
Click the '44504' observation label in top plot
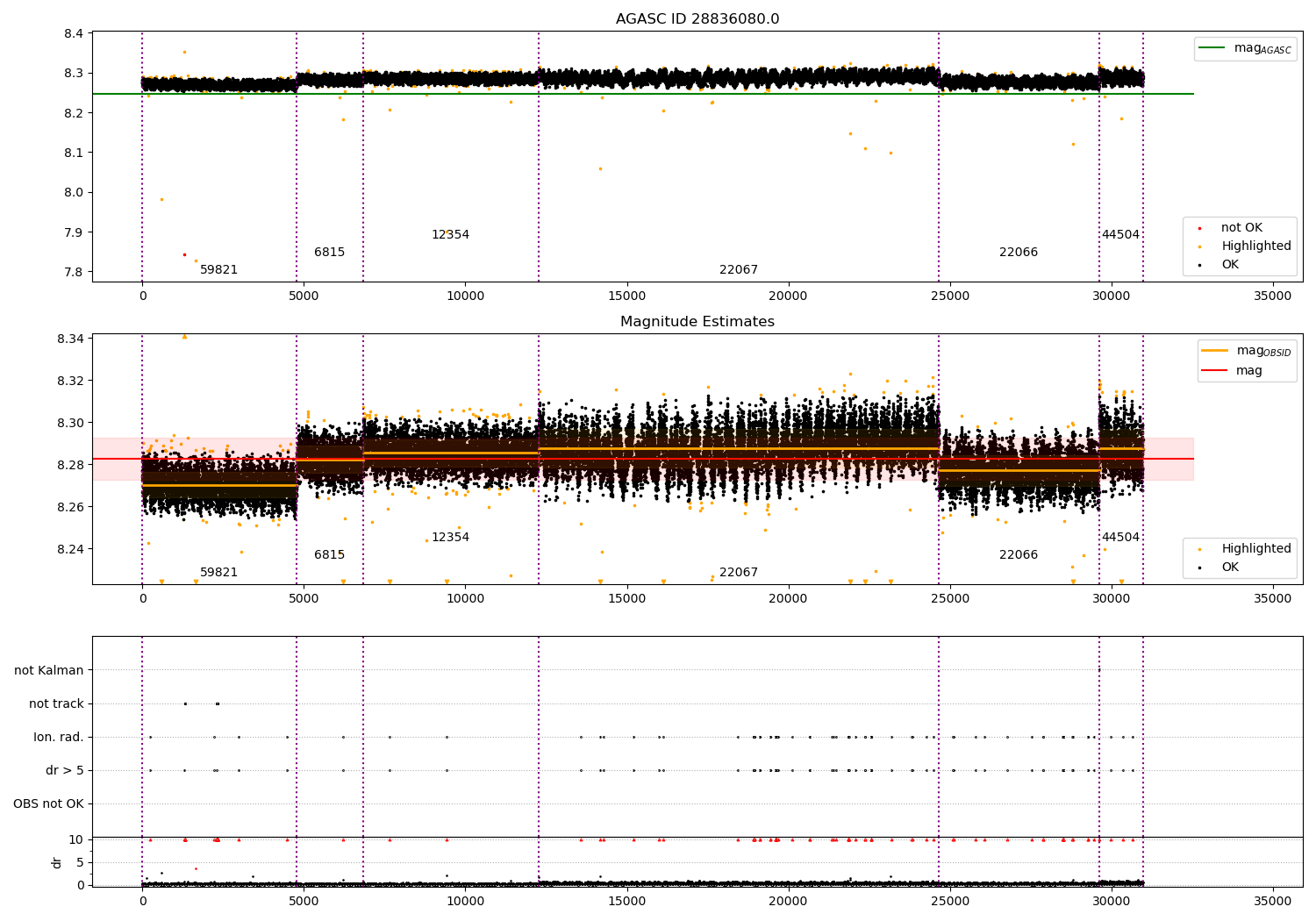coord(1120,235)
